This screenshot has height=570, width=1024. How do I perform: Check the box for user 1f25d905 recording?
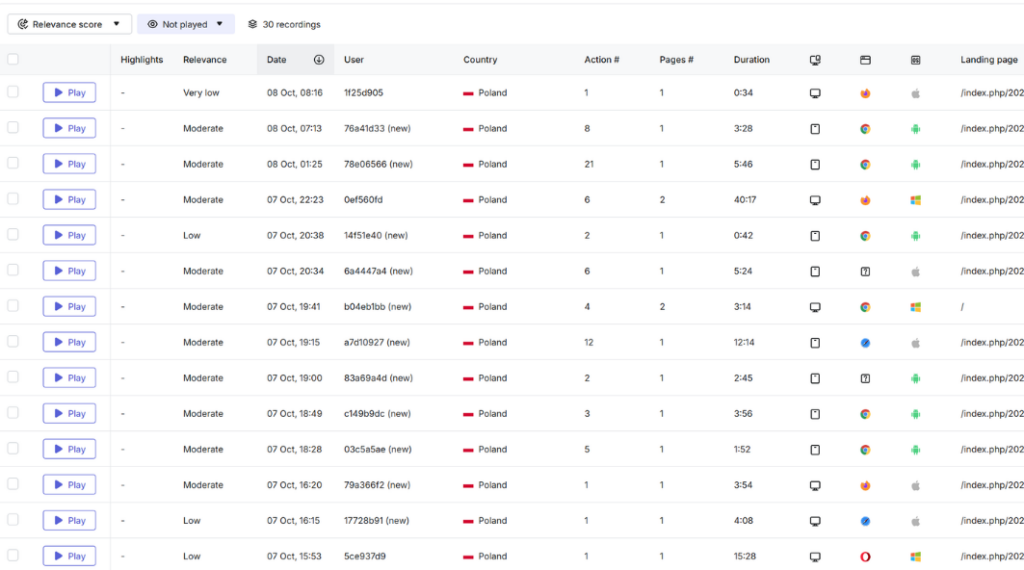click(13, 92)
